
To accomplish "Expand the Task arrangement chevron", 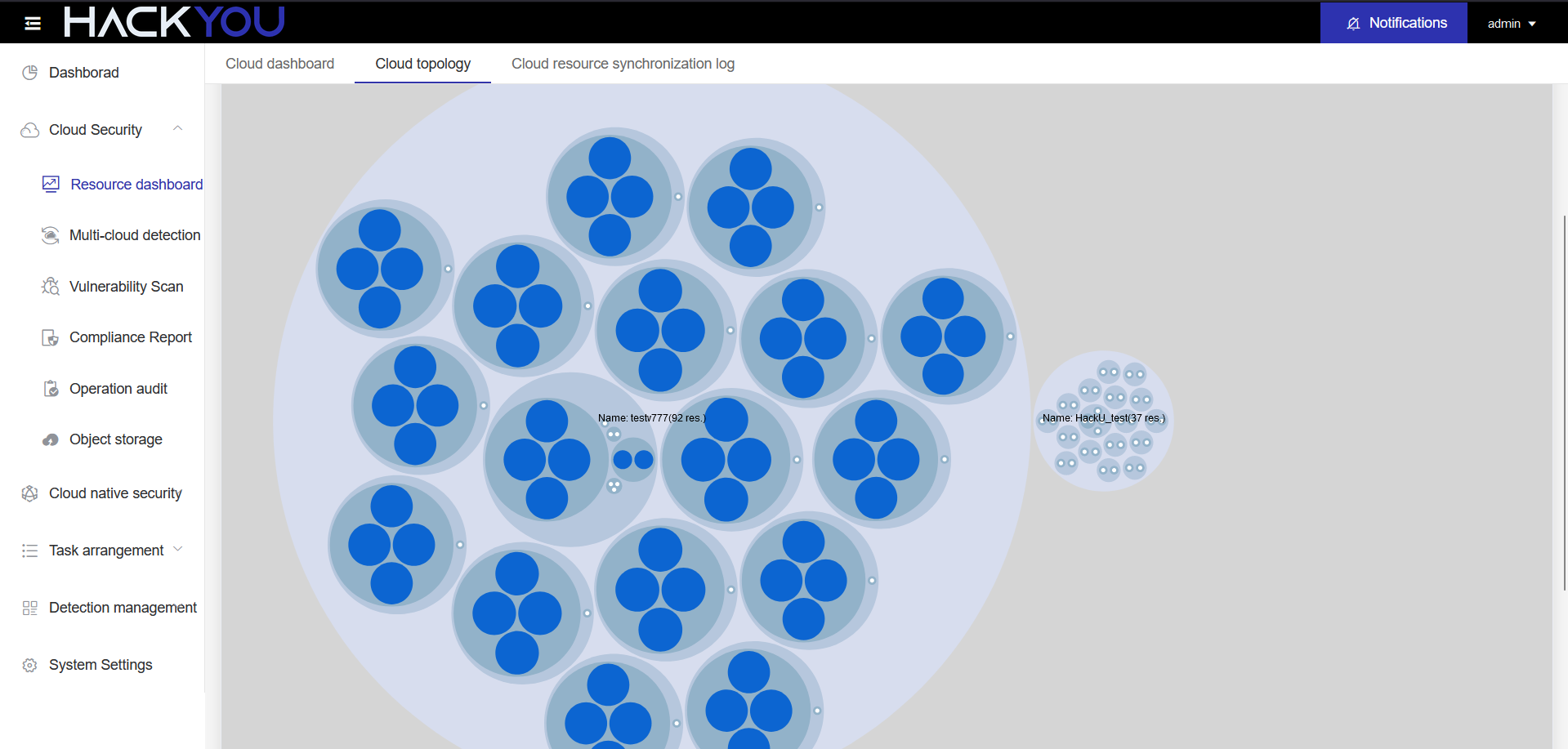I will (x=177, y=549).
